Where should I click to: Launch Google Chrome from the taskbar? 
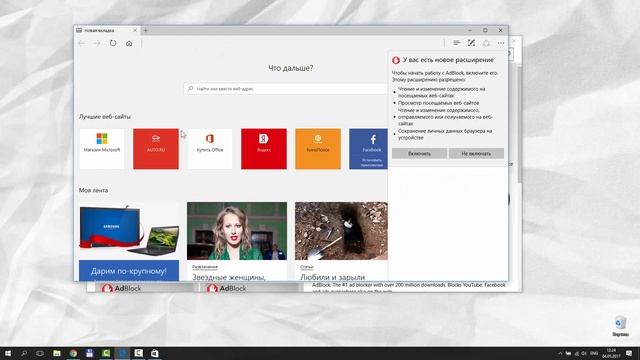click(73, 353)
